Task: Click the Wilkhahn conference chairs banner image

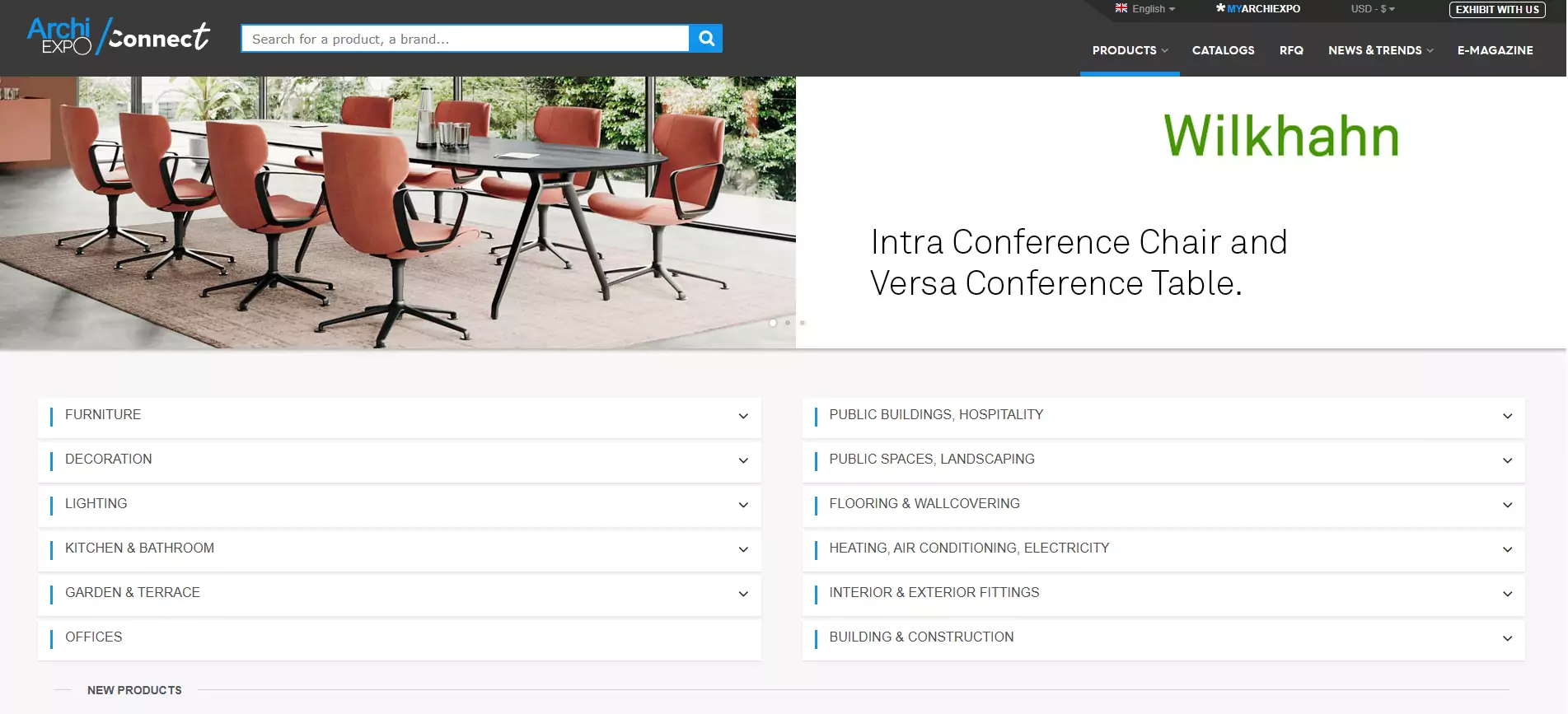Action: coord(398,212)
